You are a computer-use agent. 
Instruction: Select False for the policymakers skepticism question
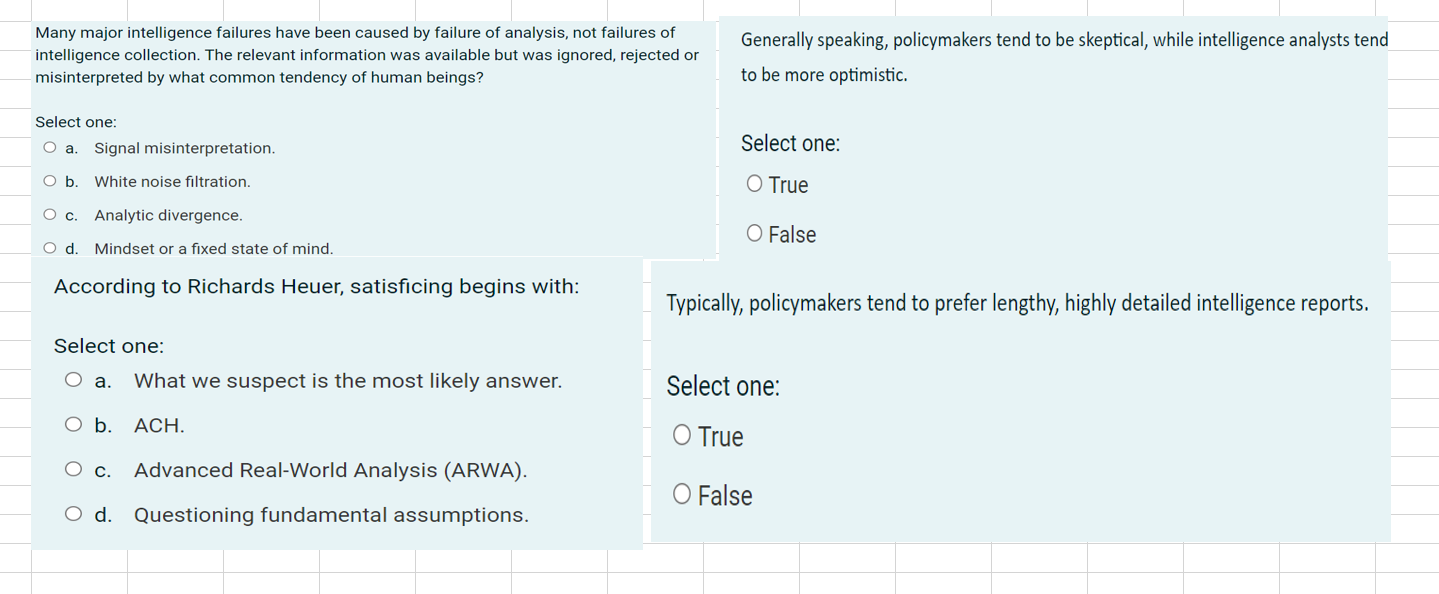(x=755, y=232)
